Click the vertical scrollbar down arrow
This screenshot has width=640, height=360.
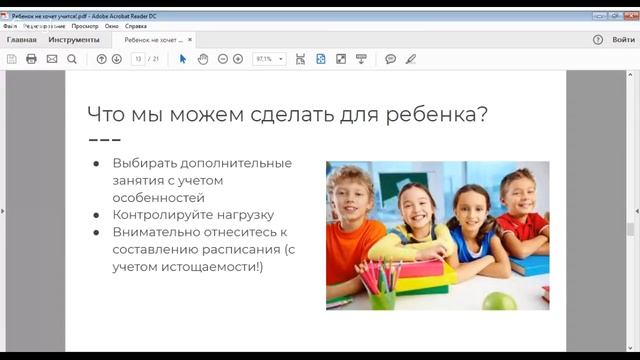pyautogui.click(x=630, y=348)
